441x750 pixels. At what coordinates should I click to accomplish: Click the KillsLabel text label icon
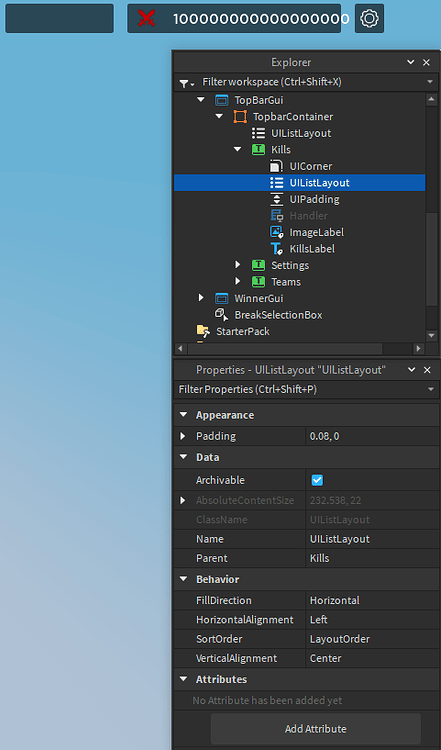coord(276,249)
